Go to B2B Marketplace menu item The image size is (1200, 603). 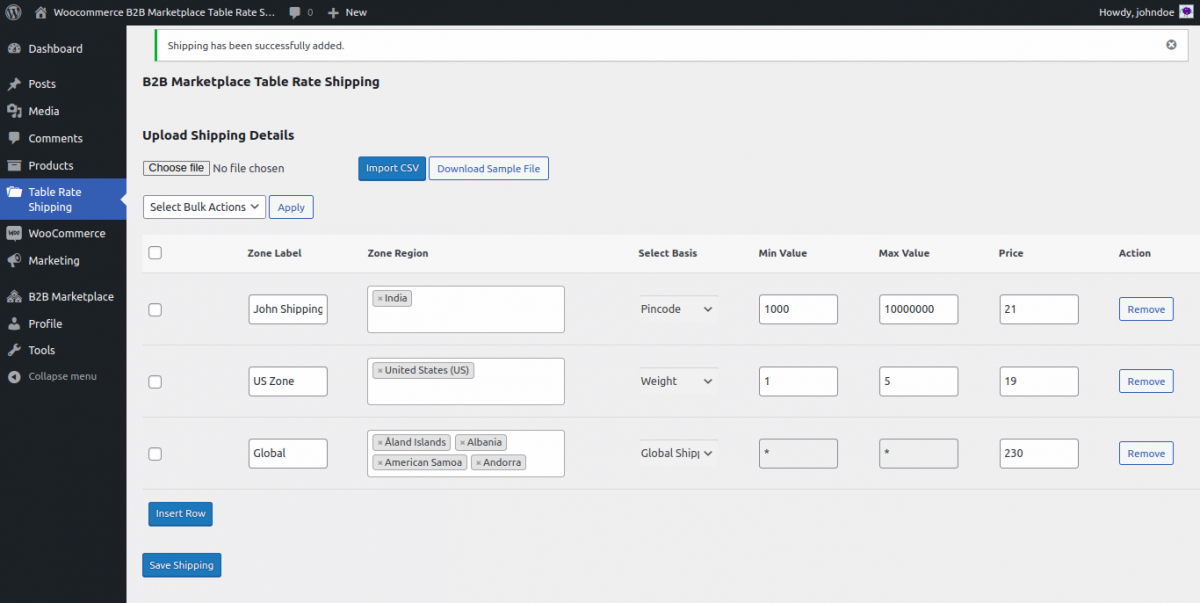pyautogui.click(x=70, y=297)
